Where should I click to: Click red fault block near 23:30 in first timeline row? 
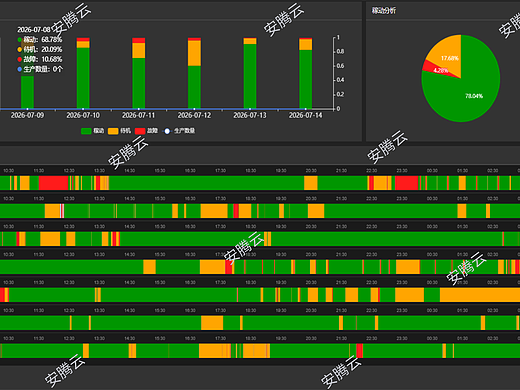(406, 183)
